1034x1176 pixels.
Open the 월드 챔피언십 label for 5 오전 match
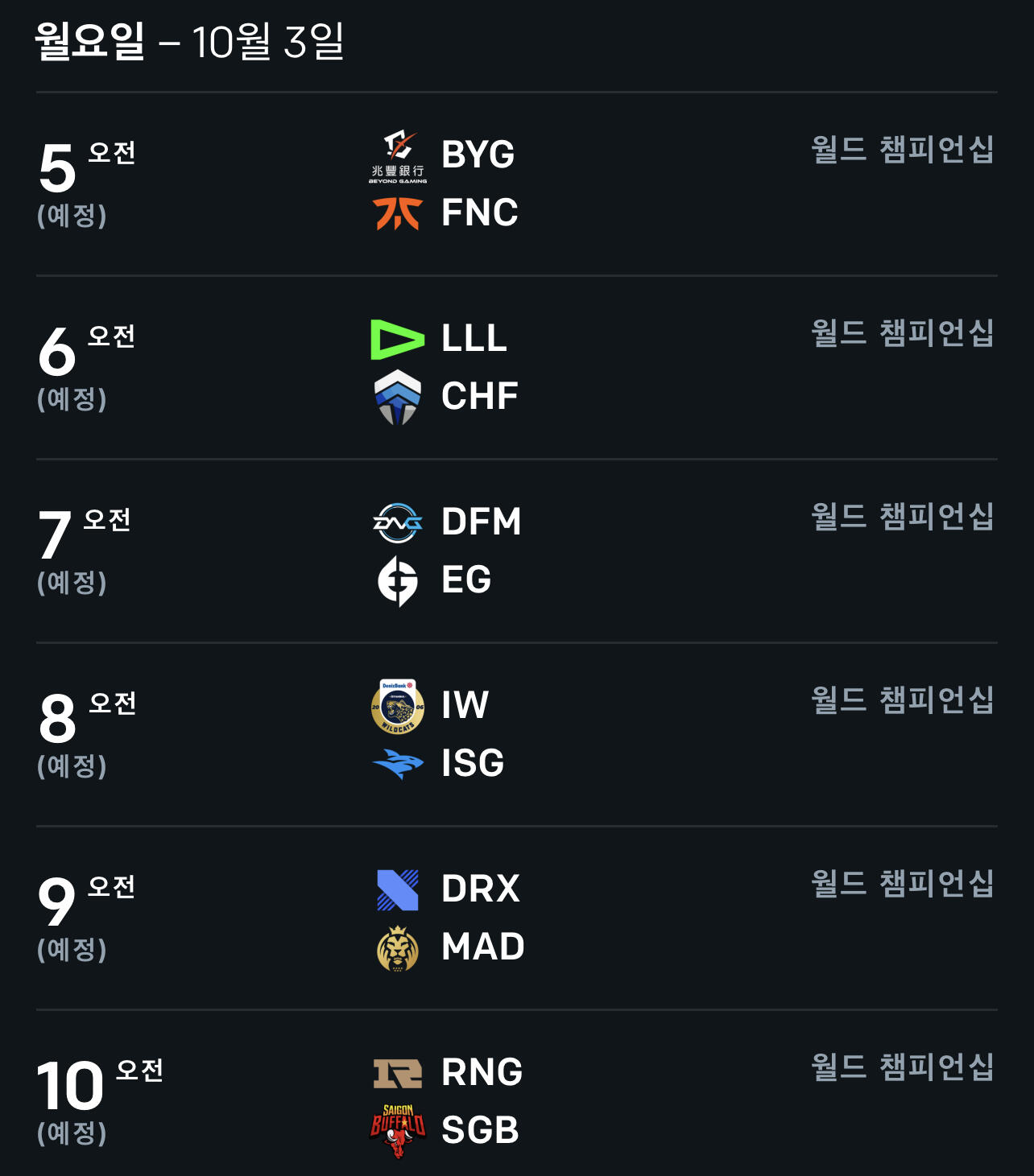[903, 150]
